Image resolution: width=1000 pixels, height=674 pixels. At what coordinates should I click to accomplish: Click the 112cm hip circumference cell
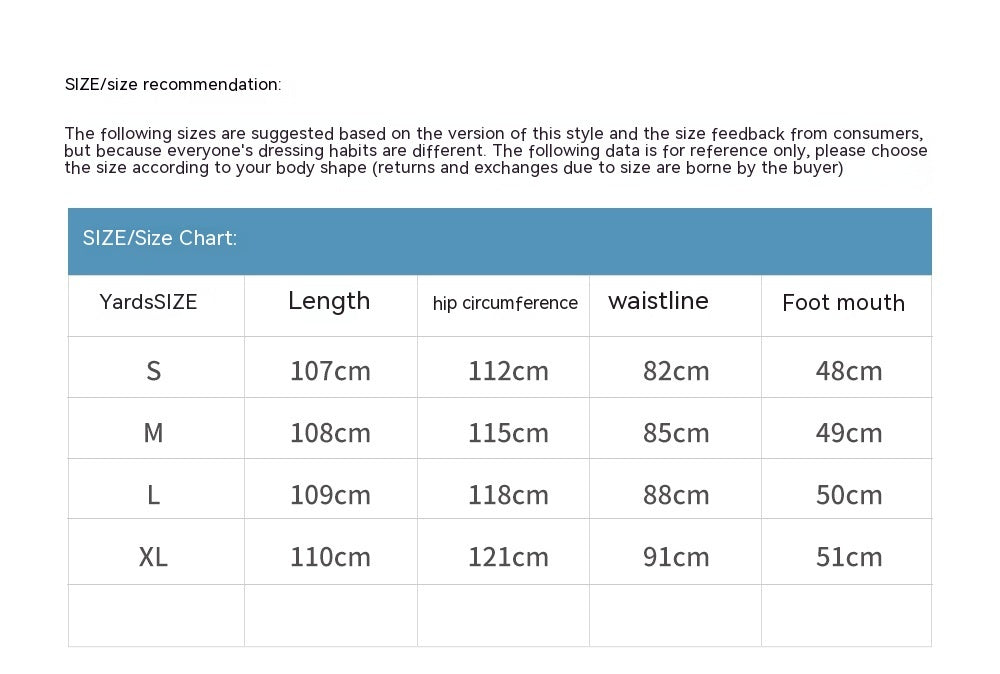coord(508,371)
